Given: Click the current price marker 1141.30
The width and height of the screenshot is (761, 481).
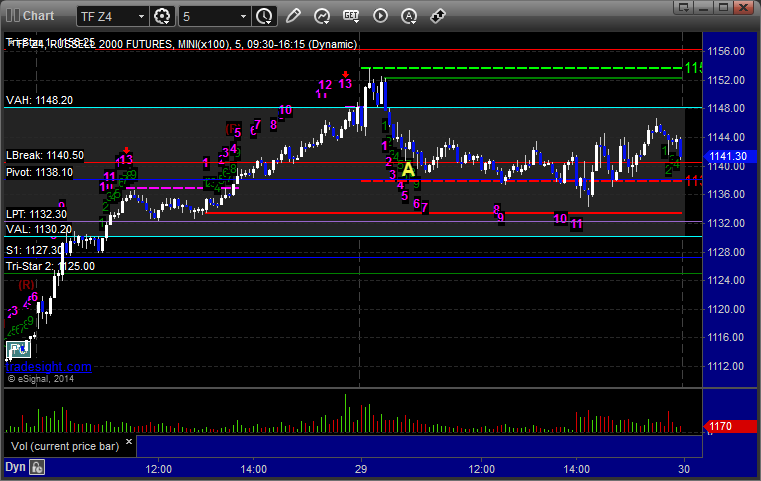Looking at the screenshot, I should (x=728, y=156).
